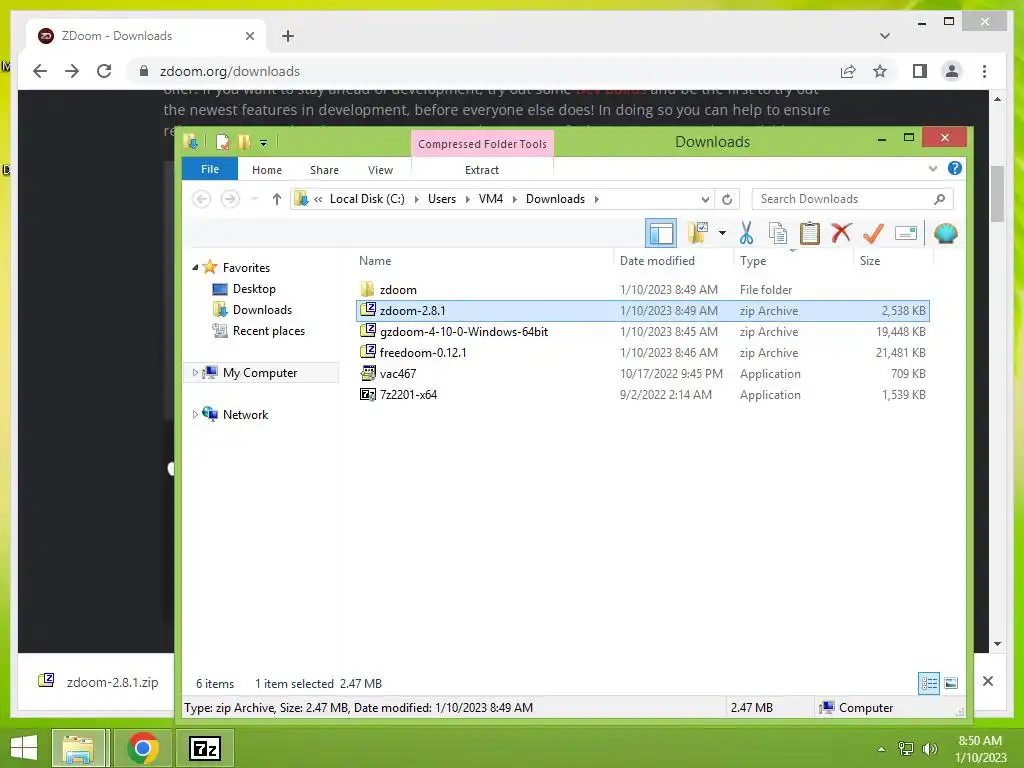Expand the Network tree node
This screenshot has height=768, width=1024.
pyautogui.click(x=195, y=414)
